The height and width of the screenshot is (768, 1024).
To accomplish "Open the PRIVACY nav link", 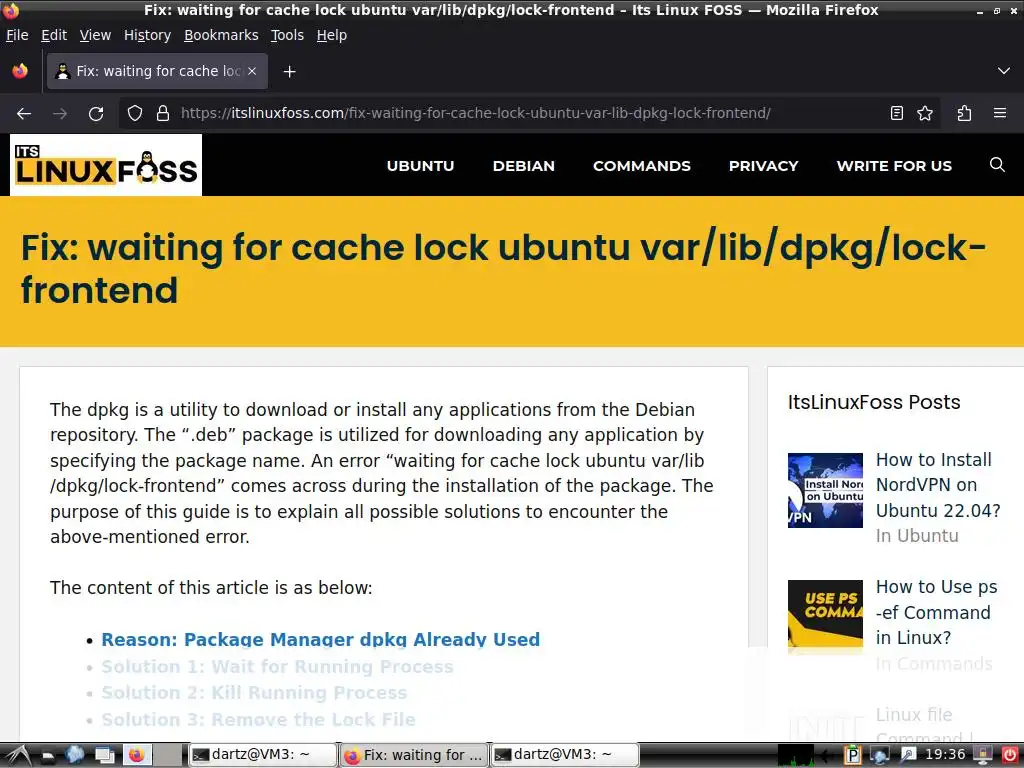I will point(763,166).
